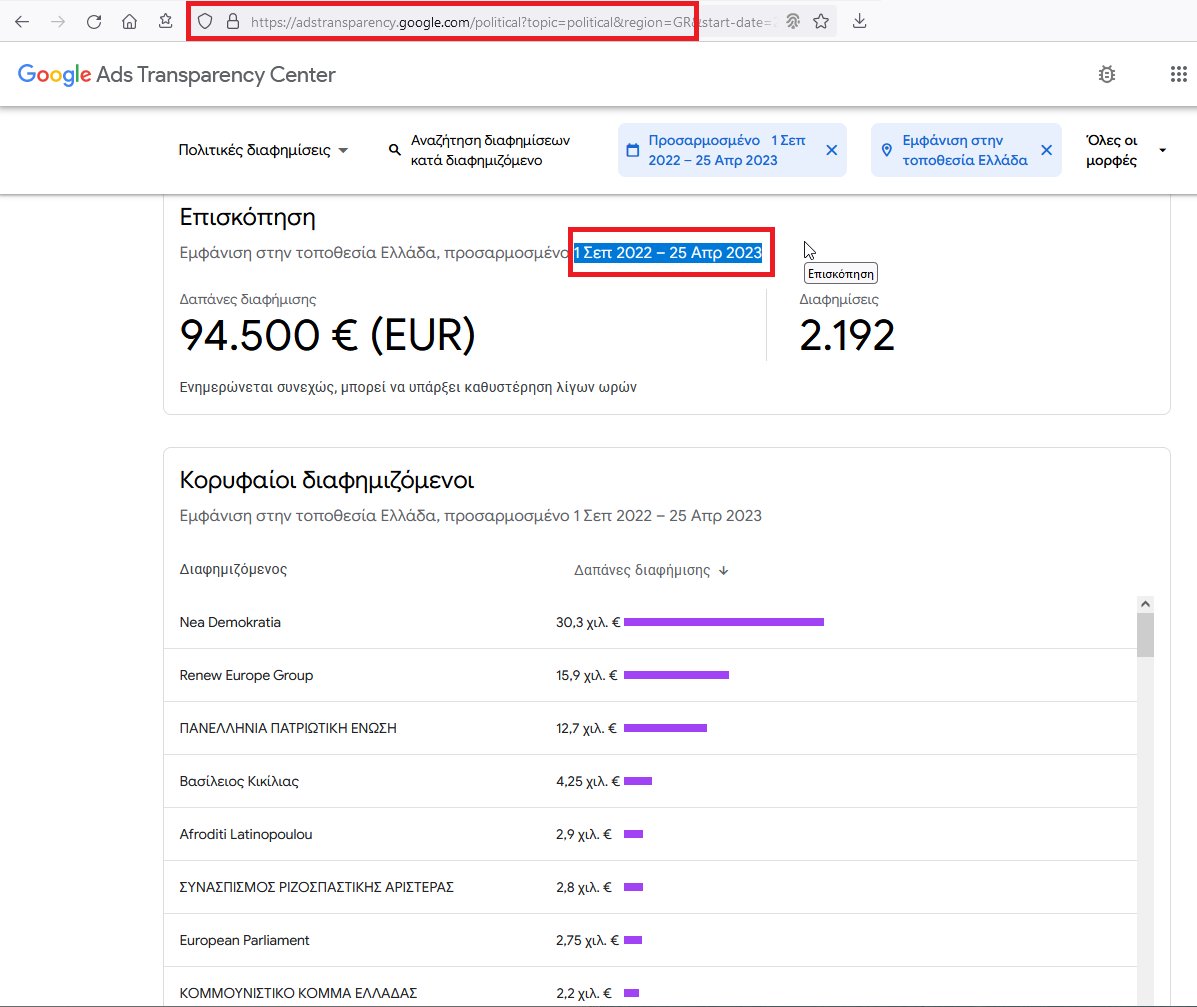Sort by Δαπάνες διαφήμισης column arrow
Viewport: 1197px width, 1007px height.
click(x=724, y=570)
